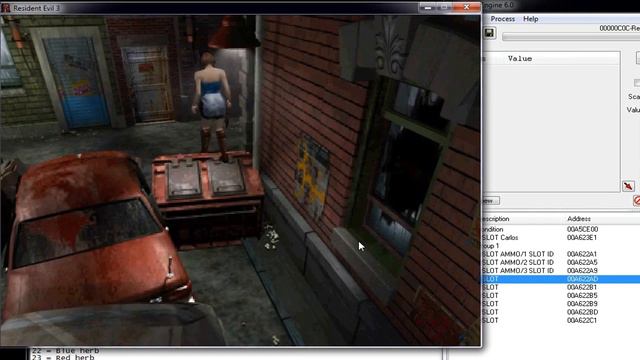Select address 00A622A1 in the address list
640x360 pixels.
coord(582,254)
